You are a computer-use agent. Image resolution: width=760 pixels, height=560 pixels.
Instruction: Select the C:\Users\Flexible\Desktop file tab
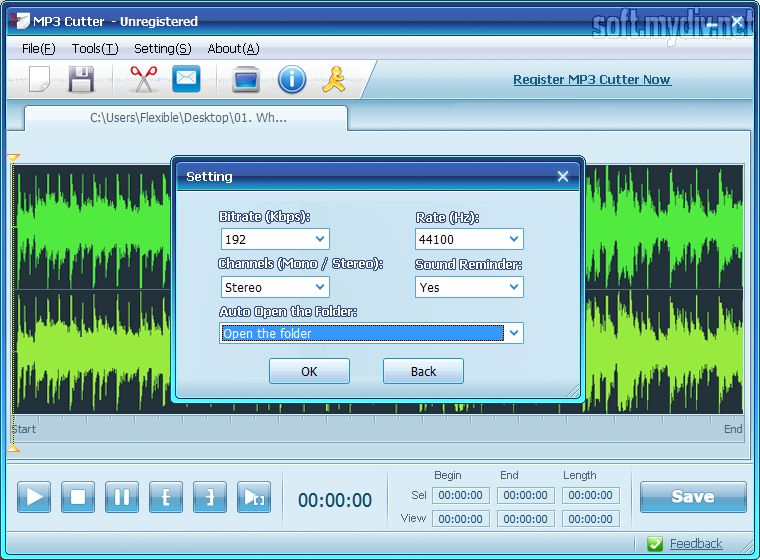(186, 118)
